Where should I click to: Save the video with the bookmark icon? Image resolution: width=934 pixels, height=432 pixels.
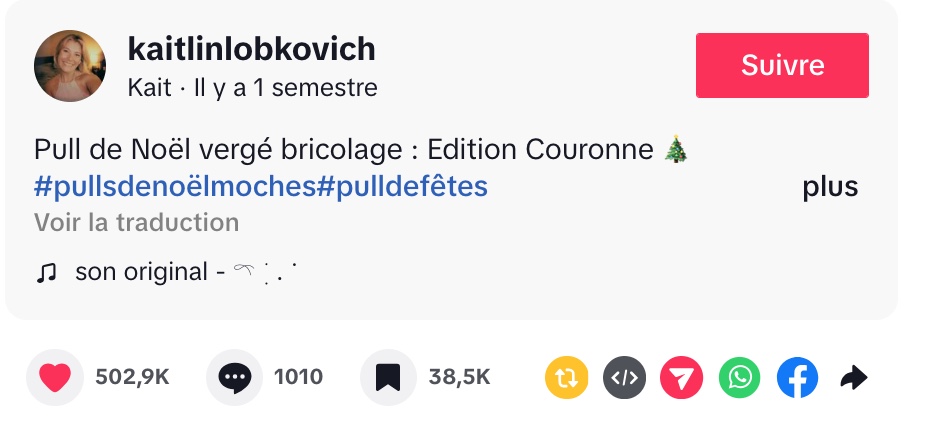click(388, 377)
